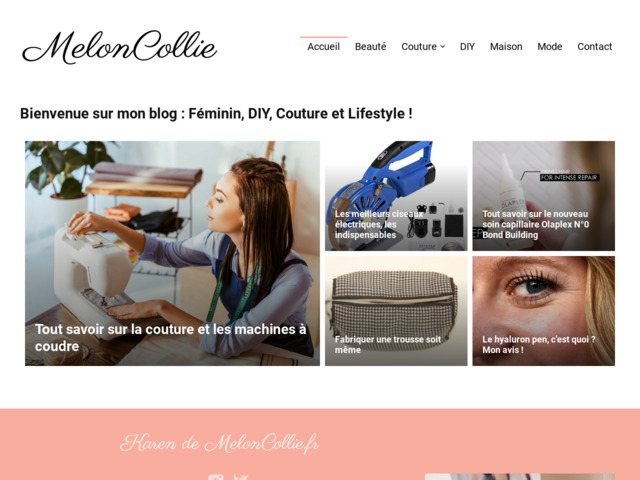Go to the DIY section

tap(467, 47)
